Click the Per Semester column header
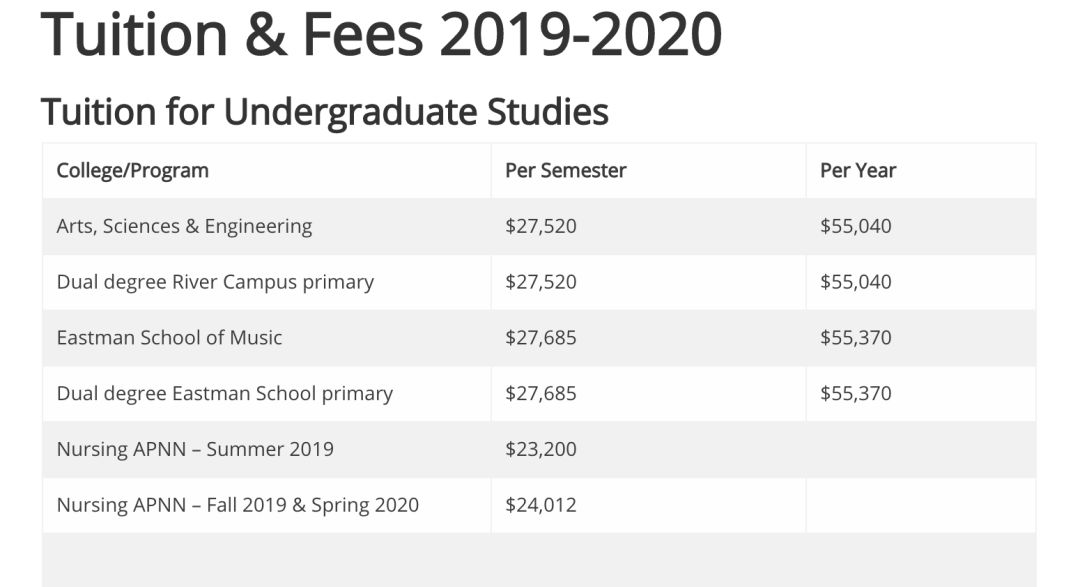Screen dimensions: 1080x587 (565, 170)
